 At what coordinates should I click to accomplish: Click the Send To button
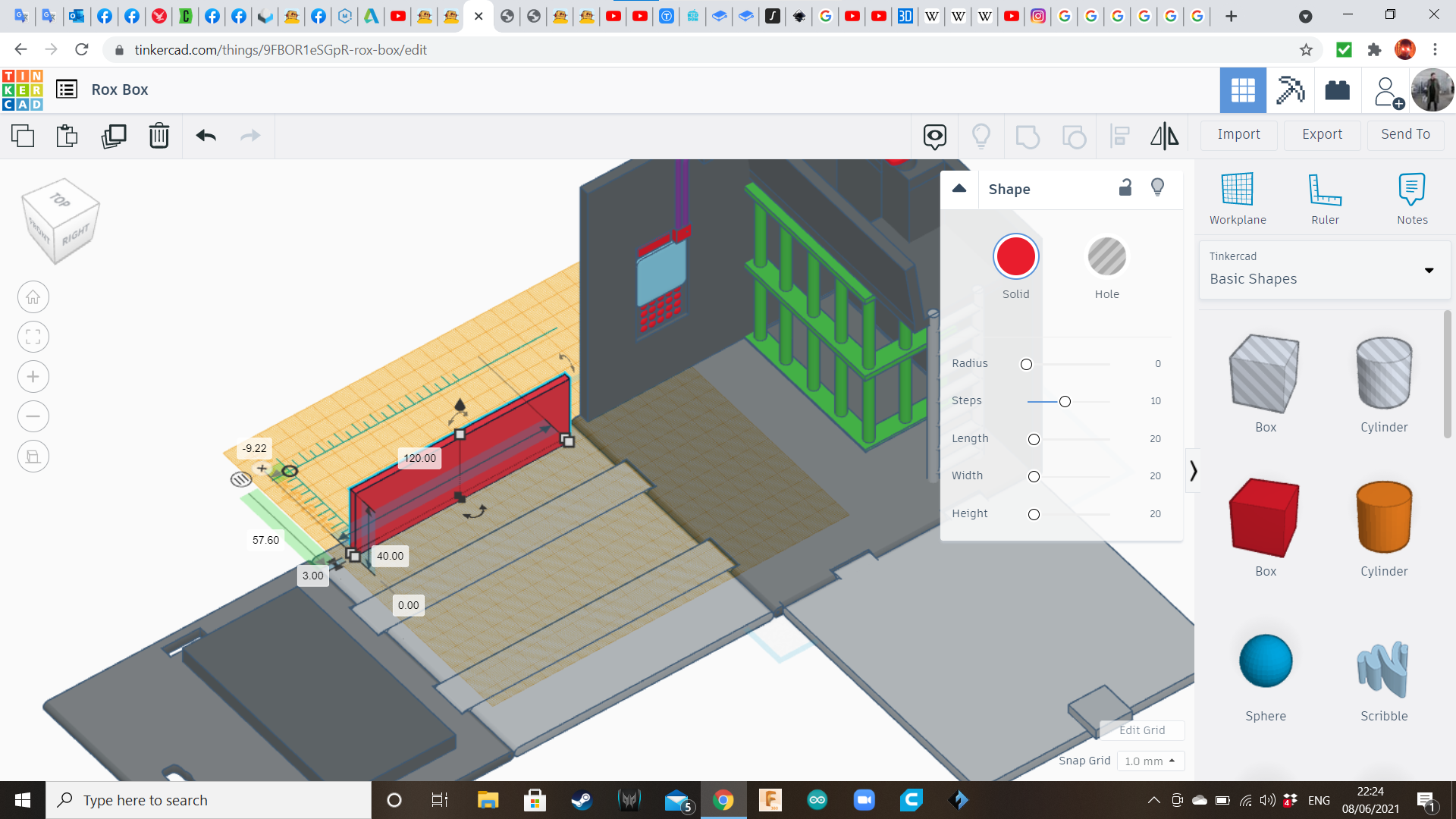point(1405,134)
